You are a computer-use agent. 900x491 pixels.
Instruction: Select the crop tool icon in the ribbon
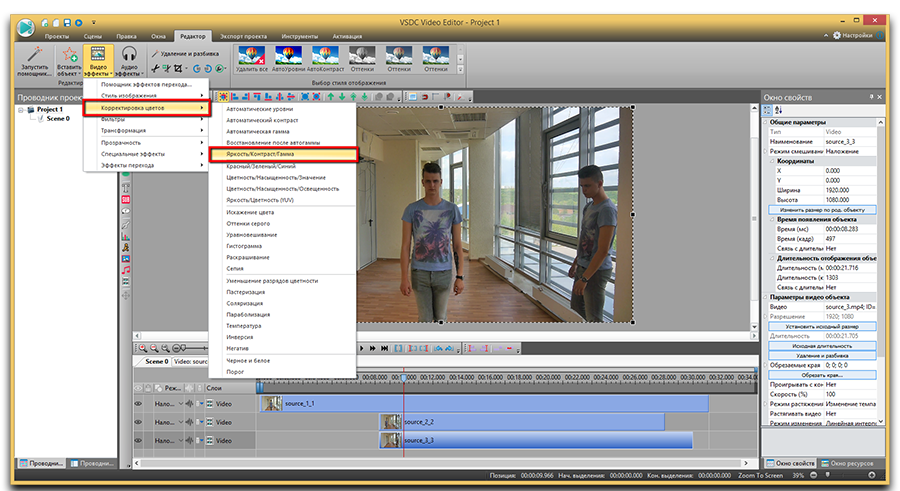[179, 69]
